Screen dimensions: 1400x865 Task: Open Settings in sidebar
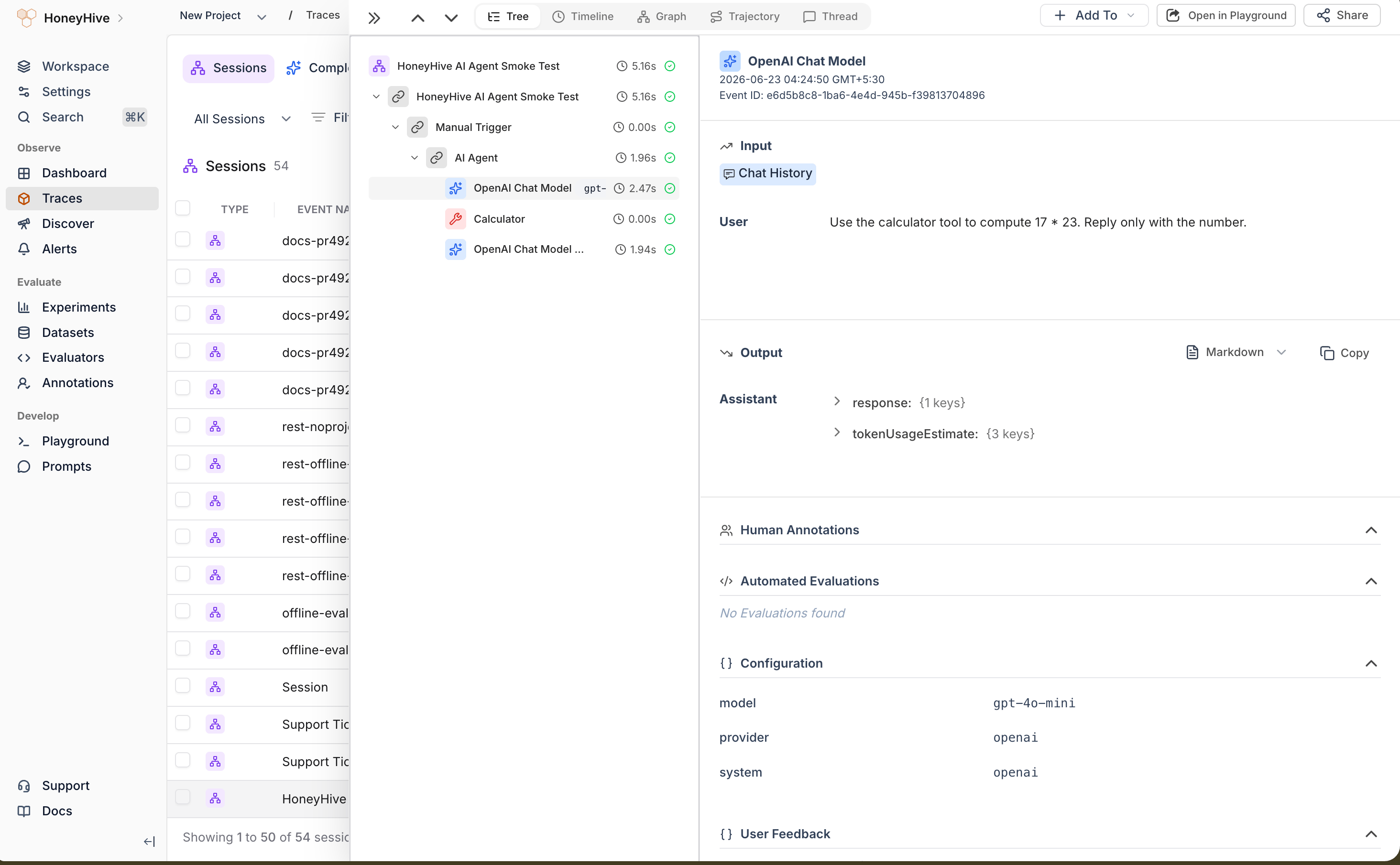click(66, 92)
